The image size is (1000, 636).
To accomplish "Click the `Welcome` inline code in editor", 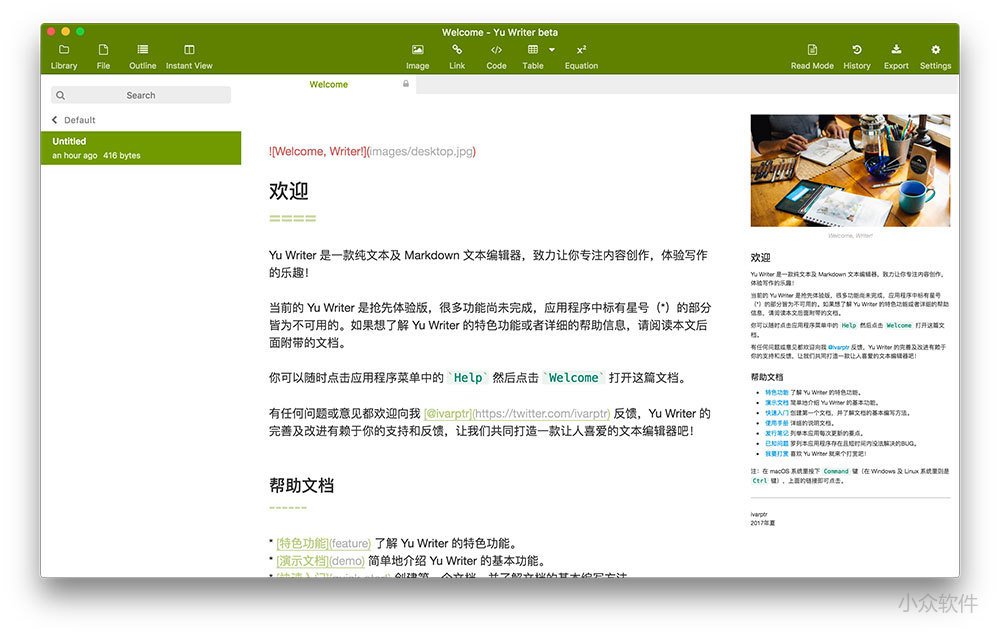I will tap(573, 378).
